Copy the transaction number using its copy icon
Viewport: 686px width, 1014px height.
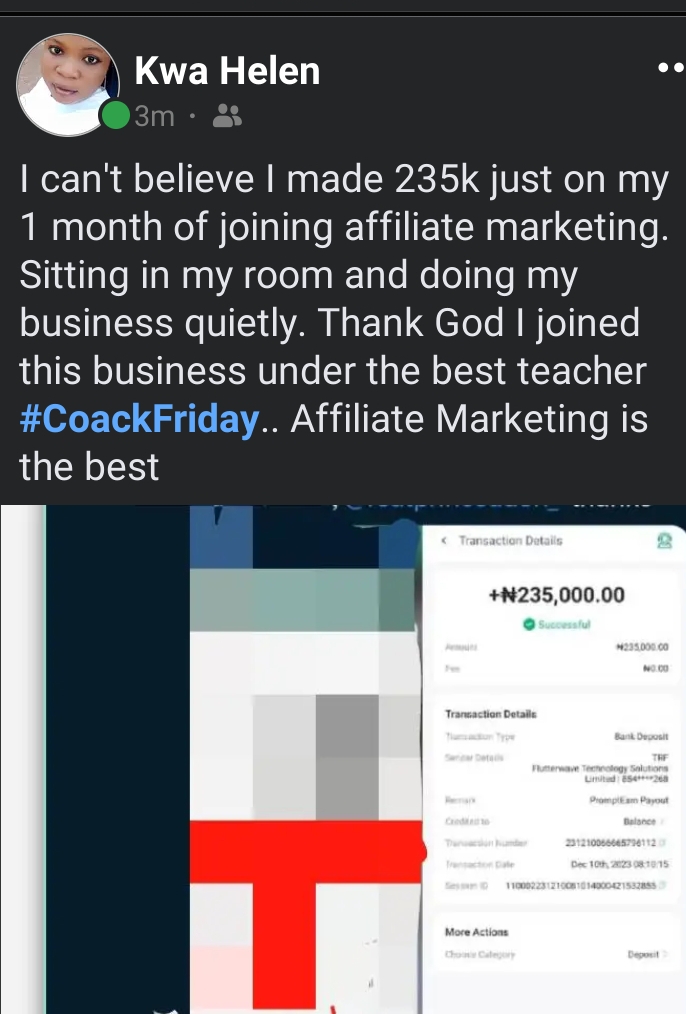[x=664, y=844]
